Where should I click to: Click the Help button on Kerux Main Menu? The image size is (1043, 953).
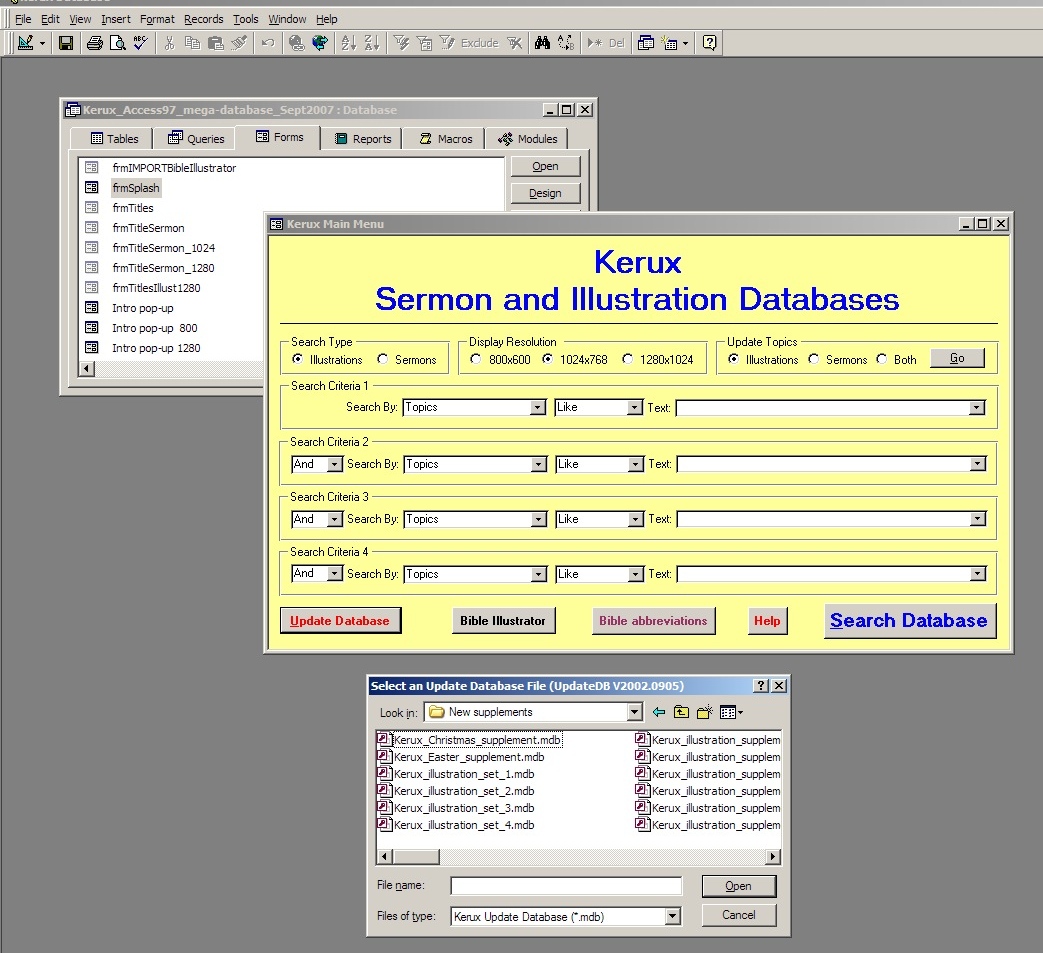pyautogui.click(x=767, y=620)
